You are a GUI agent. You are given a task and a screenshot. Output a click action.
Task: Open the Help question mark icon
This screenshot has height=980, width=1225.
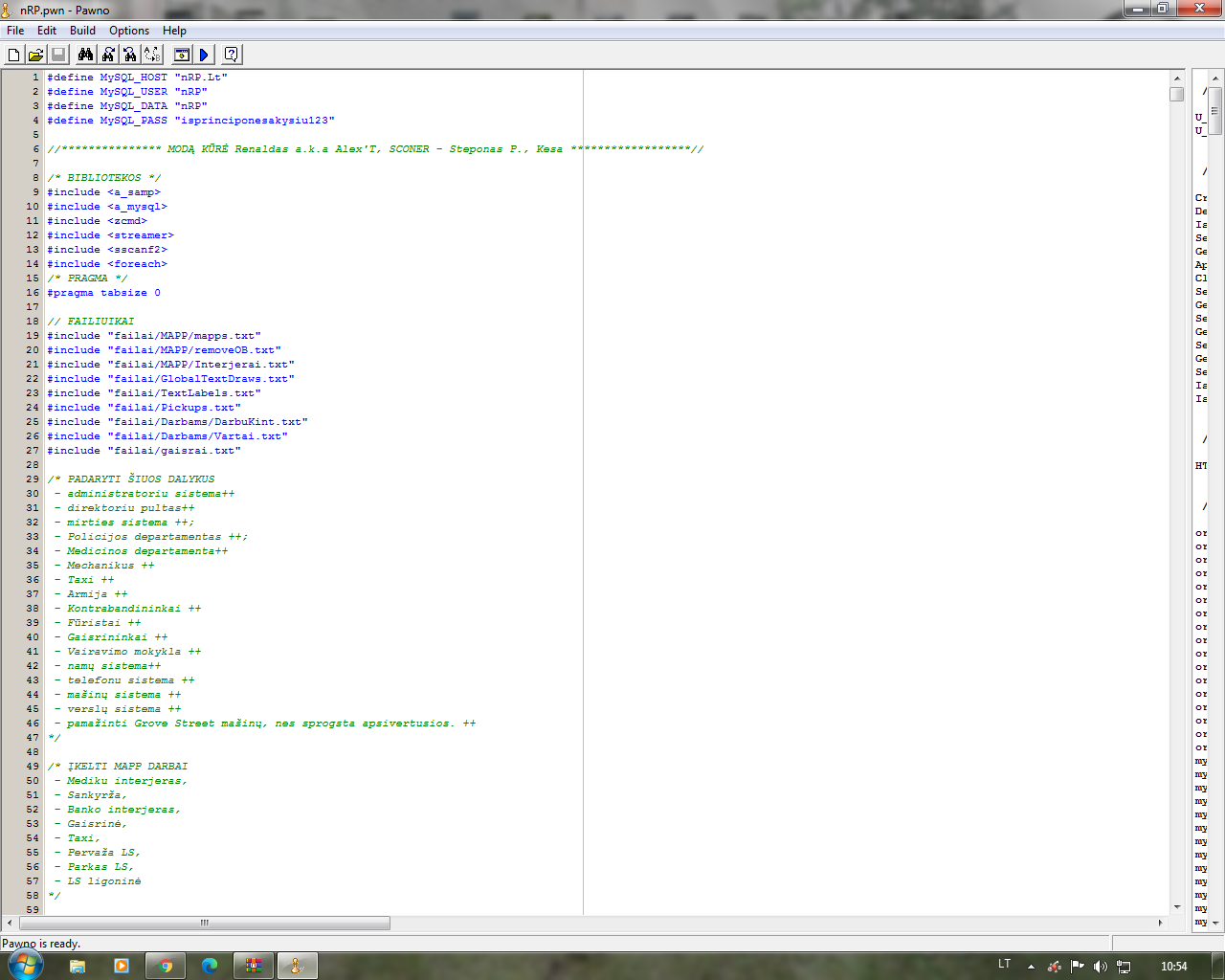coord(231,55)
